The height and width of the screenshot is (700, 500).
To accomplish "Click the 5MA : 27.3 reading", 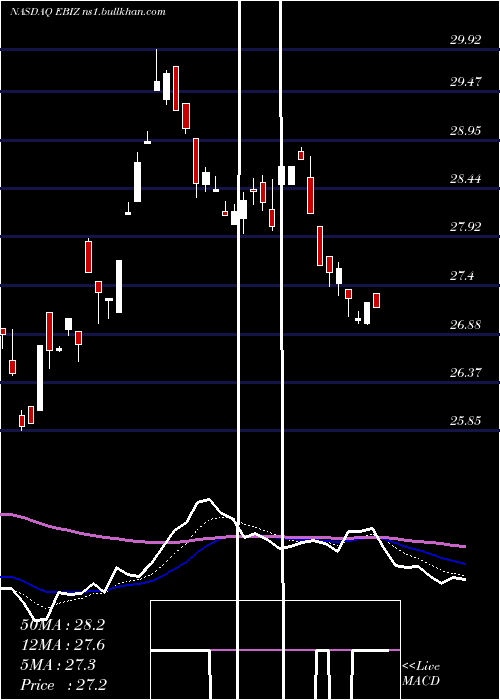I will [x=58, y=665].
